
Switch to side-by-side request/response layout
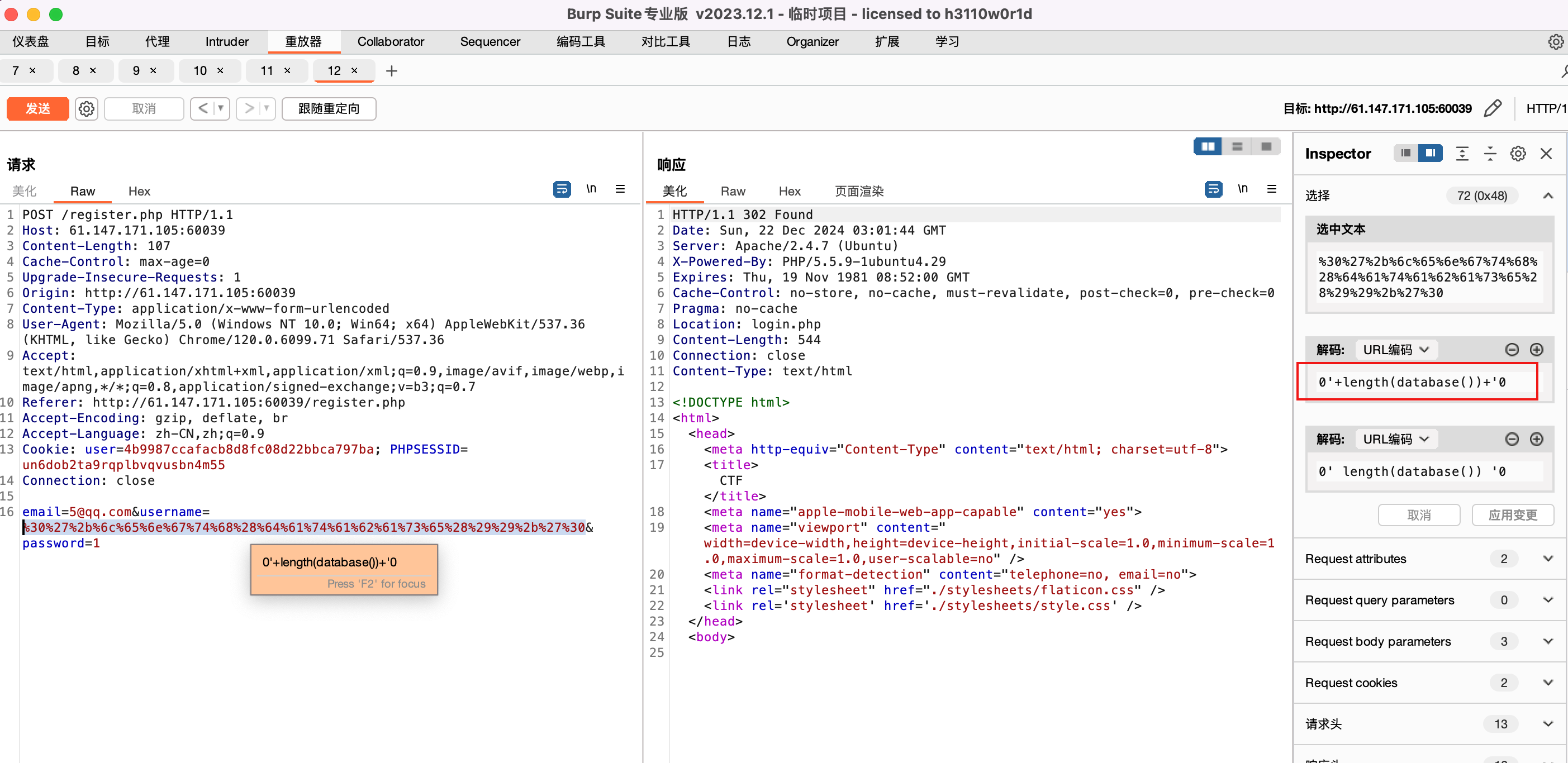(x=1208, y=147)
